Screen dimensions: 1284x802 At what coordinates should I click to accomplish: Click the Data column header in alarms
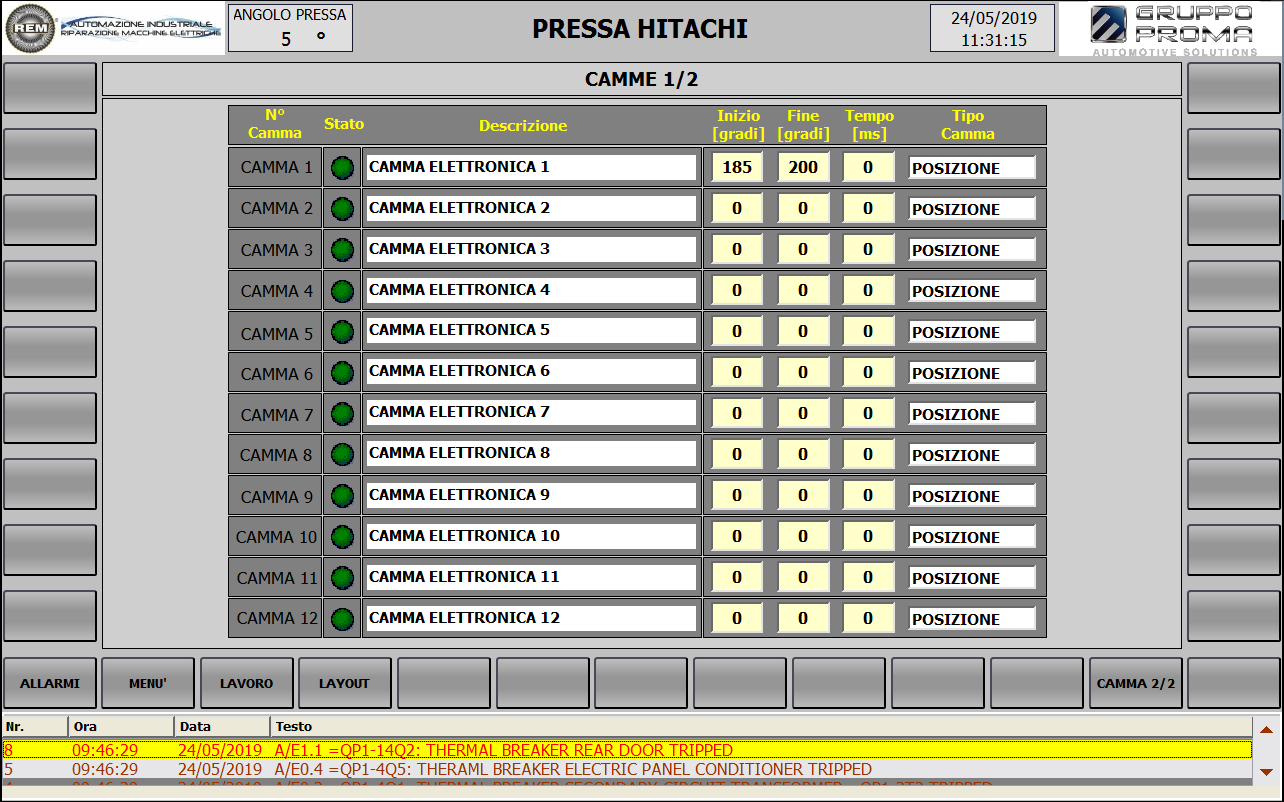(222, 726)
